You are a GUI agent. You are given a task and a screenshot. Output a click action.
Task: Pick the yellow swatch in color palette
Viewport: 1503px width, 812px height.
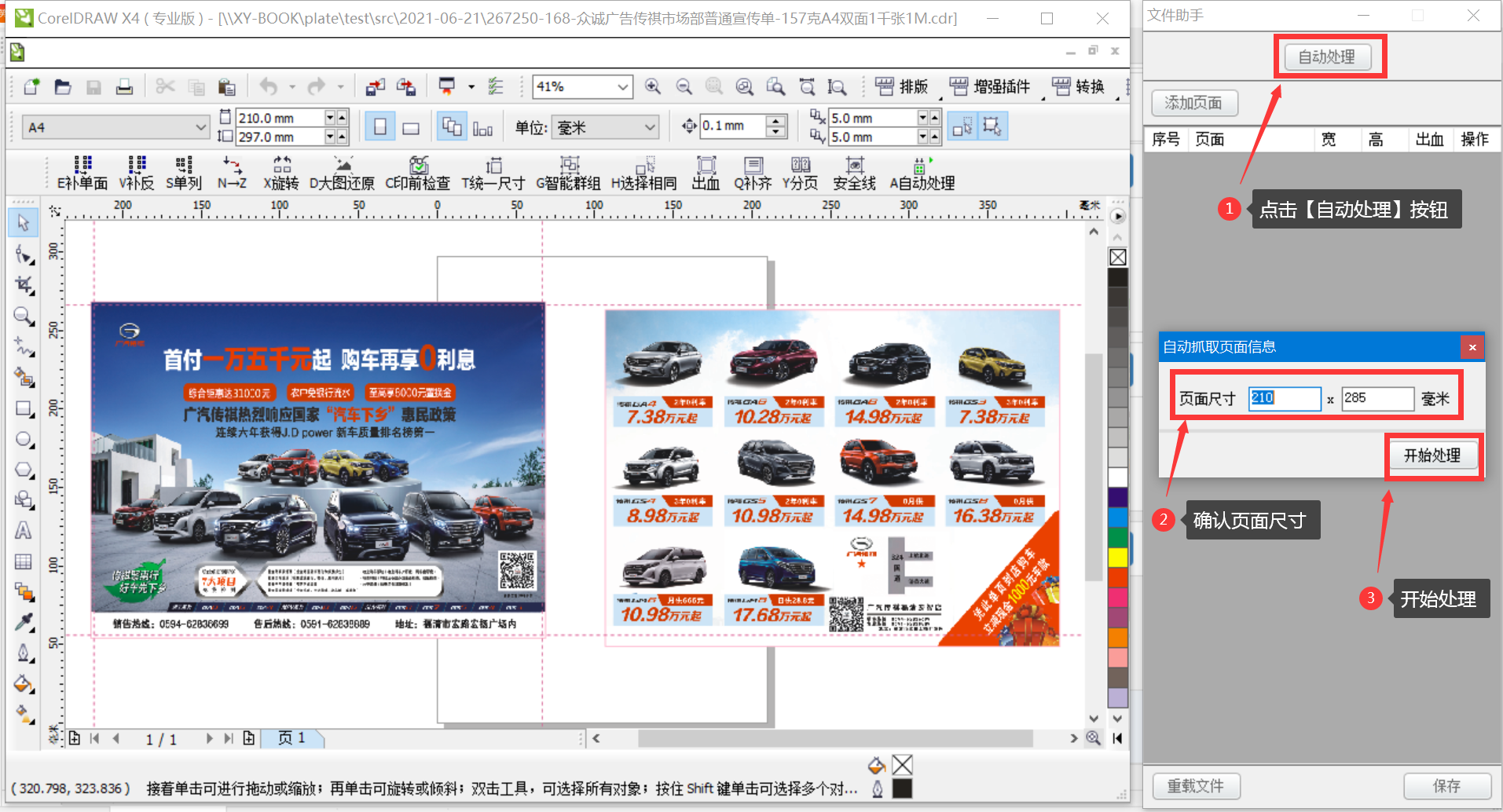pyautogui.click(x=1117, y=558)
